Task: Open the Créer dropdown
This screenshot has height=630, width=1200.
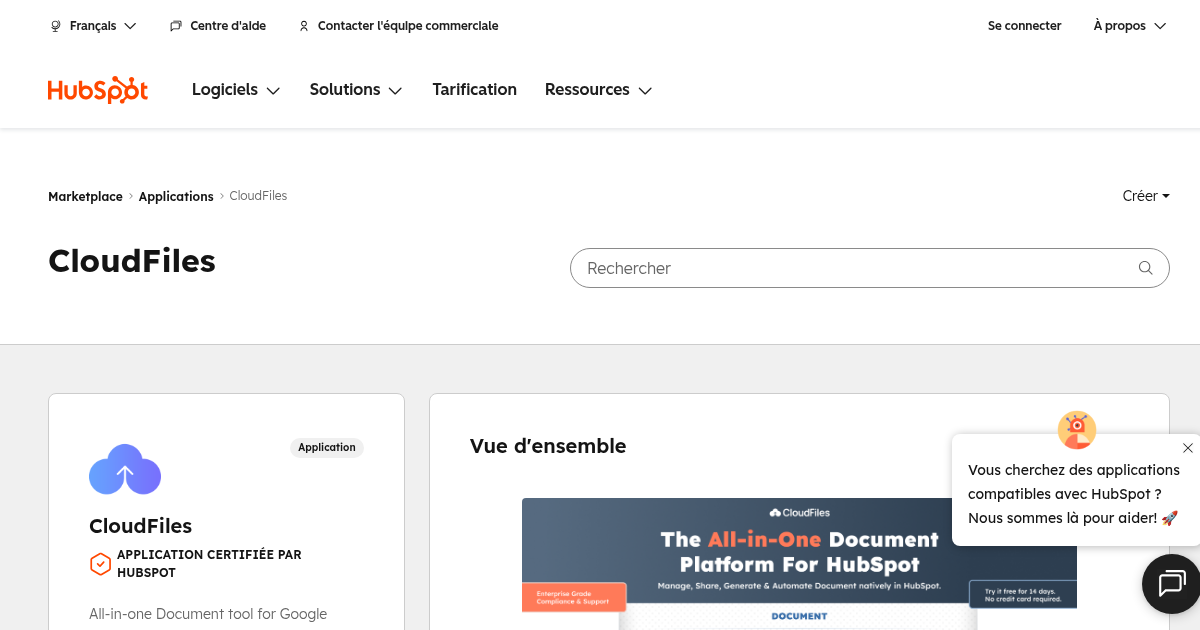Action: (1146, 196)
